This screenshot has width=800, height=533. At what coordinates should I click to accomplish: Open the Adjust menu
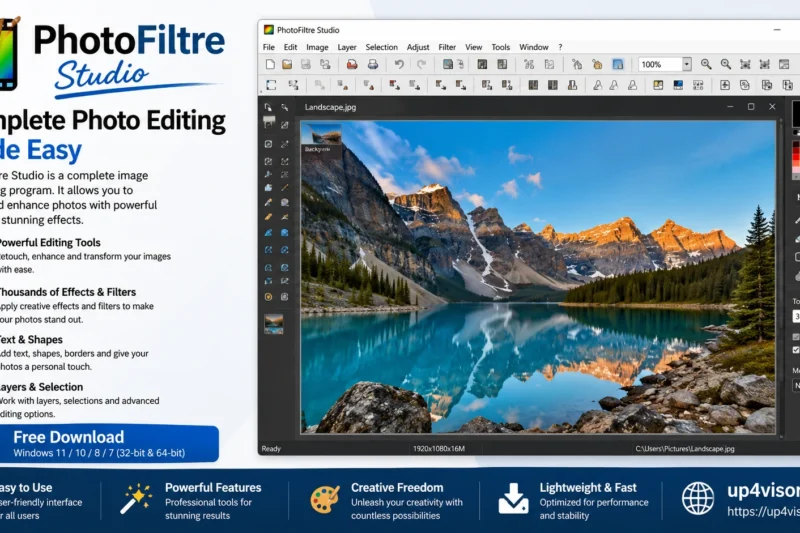[418, 47]
